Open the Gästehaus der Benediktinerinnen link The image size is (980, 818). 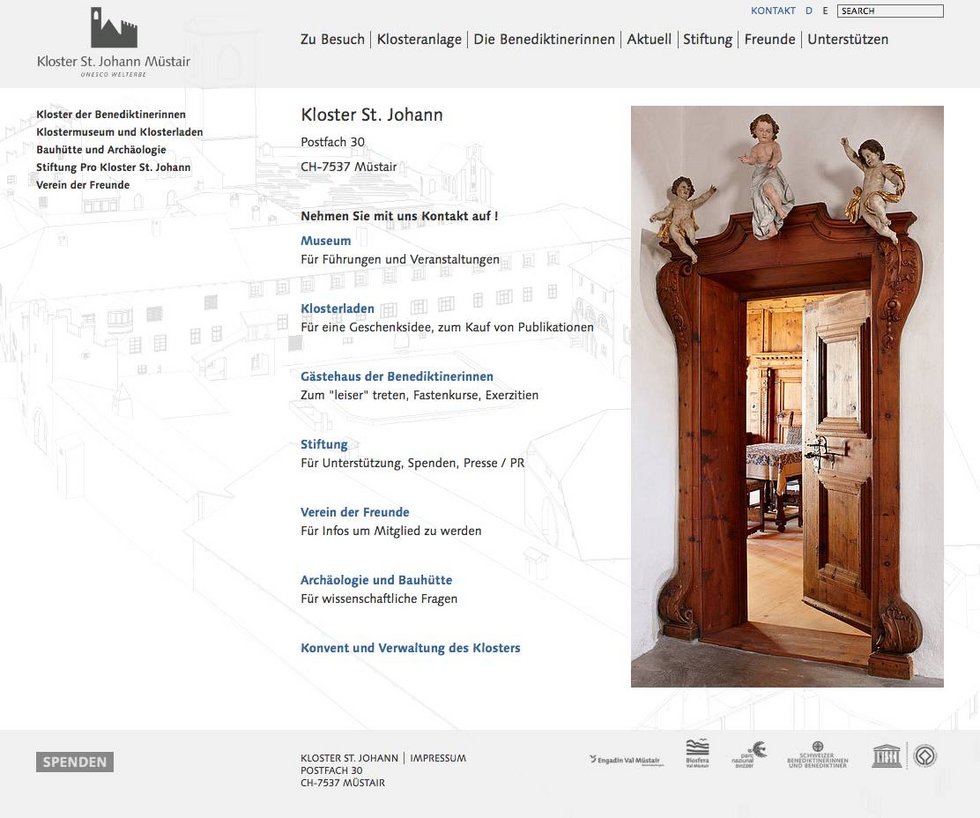(x=397, y=377)
